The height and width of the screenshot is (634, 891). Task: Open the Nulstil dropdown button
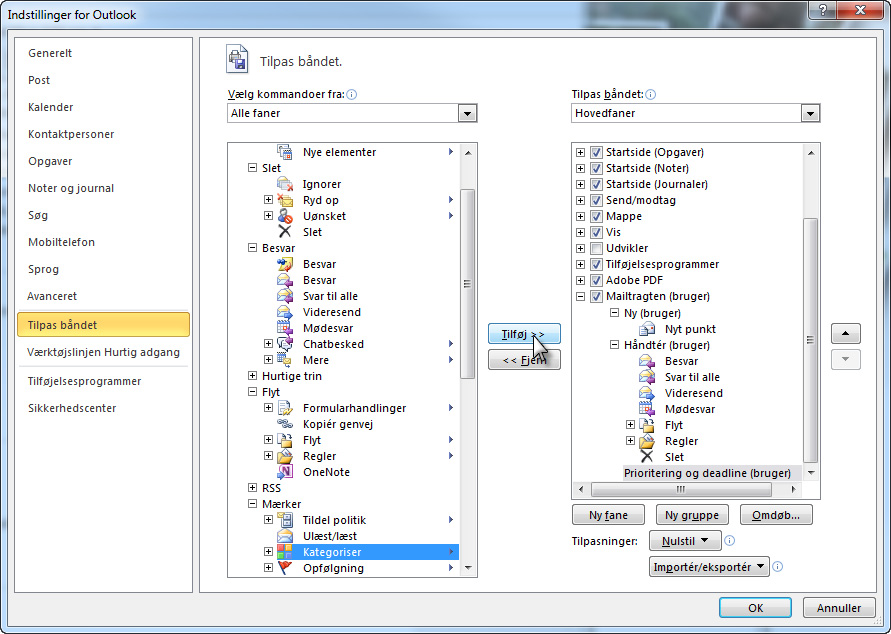685,541
